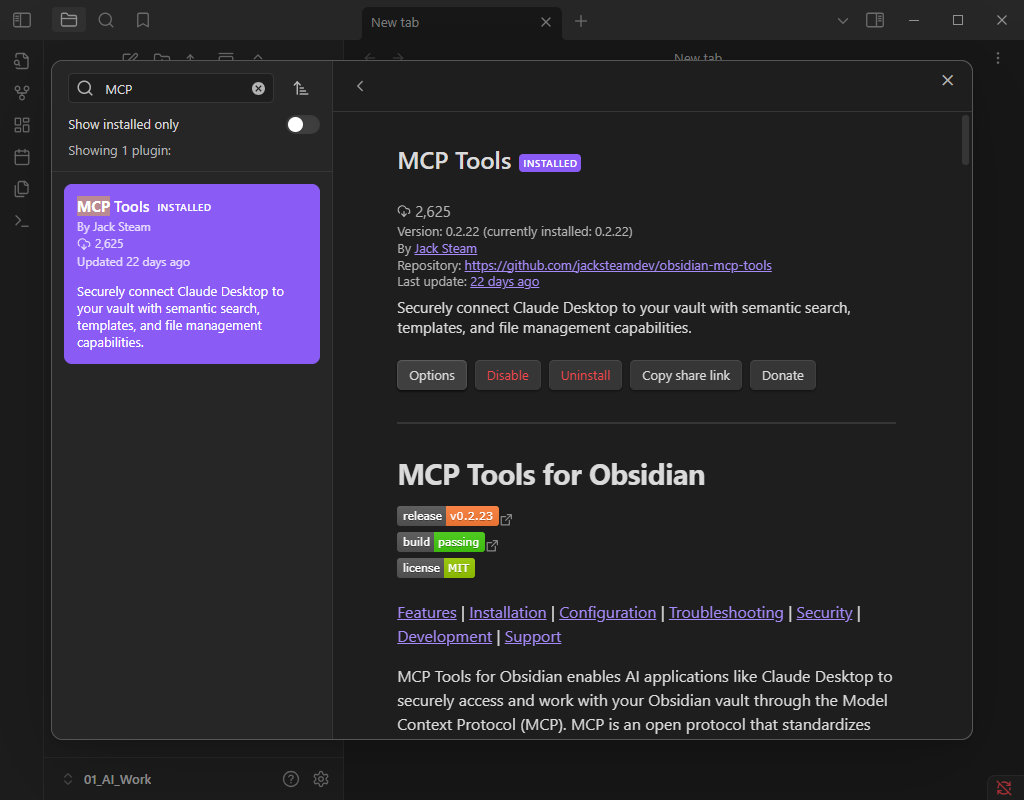
Task: Focus the plugin search field containing MCP
Action: pos(170,89)
